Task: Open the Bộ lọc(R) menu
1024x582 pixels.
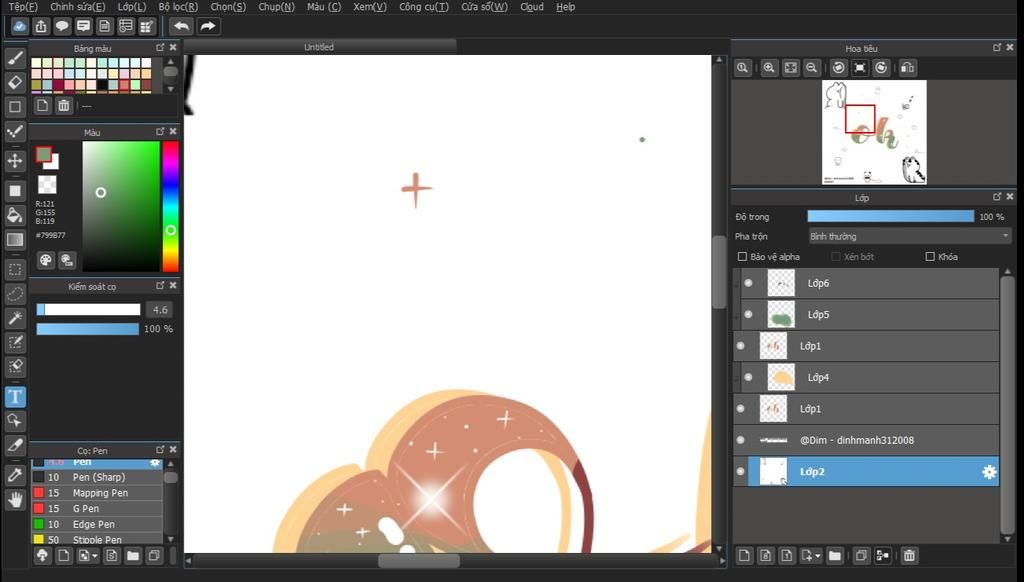Action: [178, 7]
